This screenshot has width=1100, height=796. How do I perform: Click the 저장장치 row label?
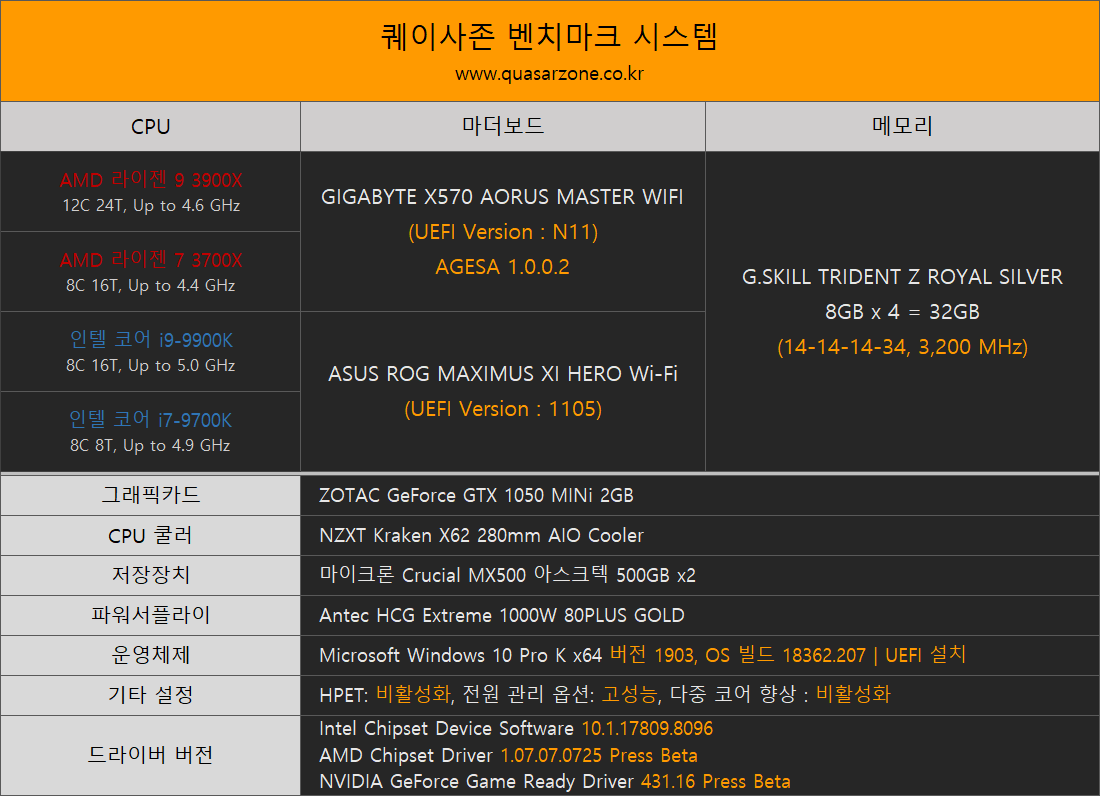pyautogui.click(x=151, y=575)
